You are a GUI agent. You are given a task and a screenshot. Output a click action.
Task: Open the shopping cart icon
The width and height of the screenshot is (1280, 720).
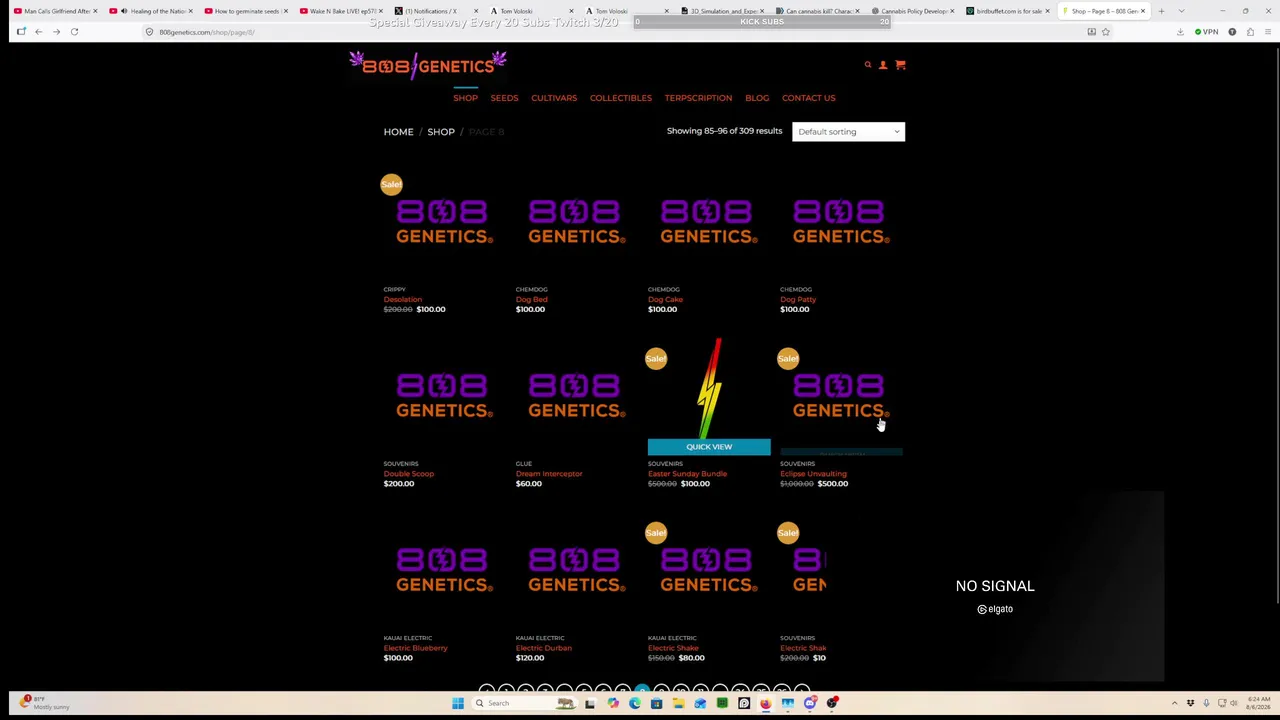(900, 65)
